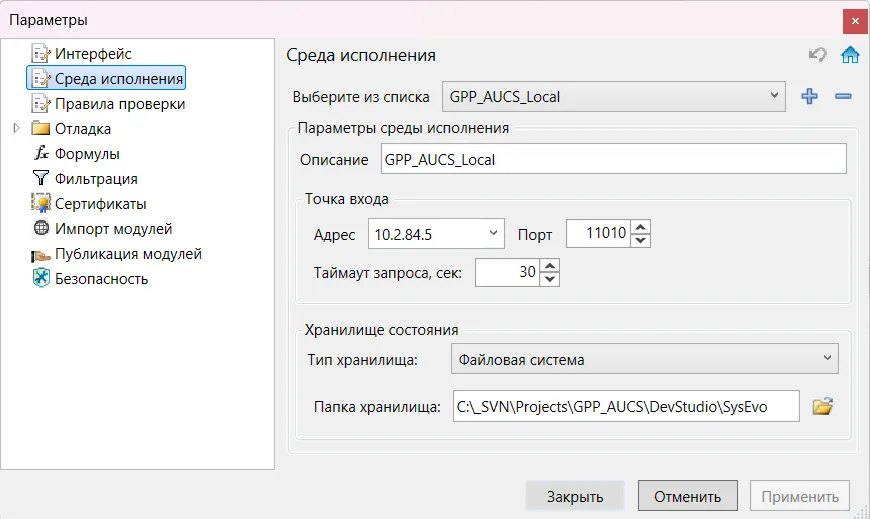Click the Сертификаты certificate icon

click(41, 203)
